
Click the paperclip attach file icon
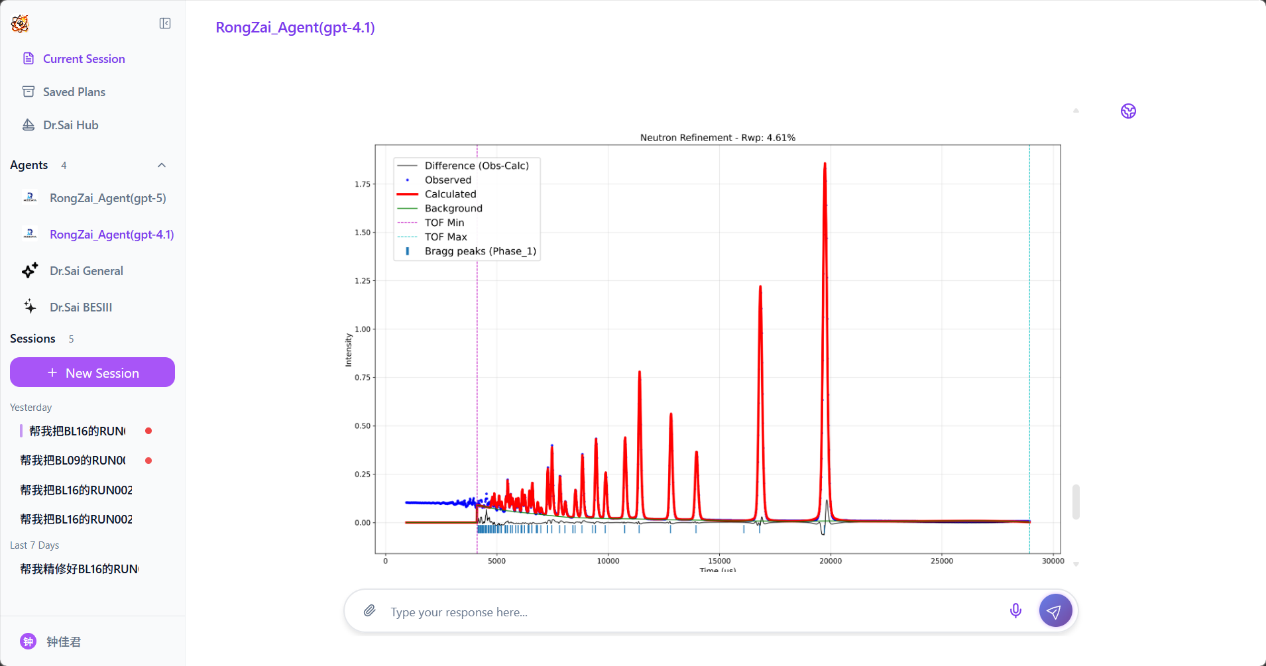point(369,611)
